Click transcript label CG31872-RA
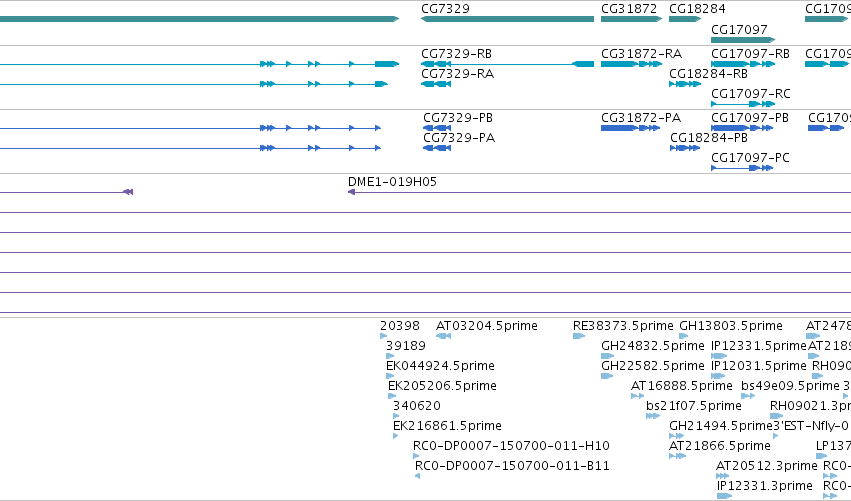Viewport: 851px width, 501px height. [x=642, y=54]
